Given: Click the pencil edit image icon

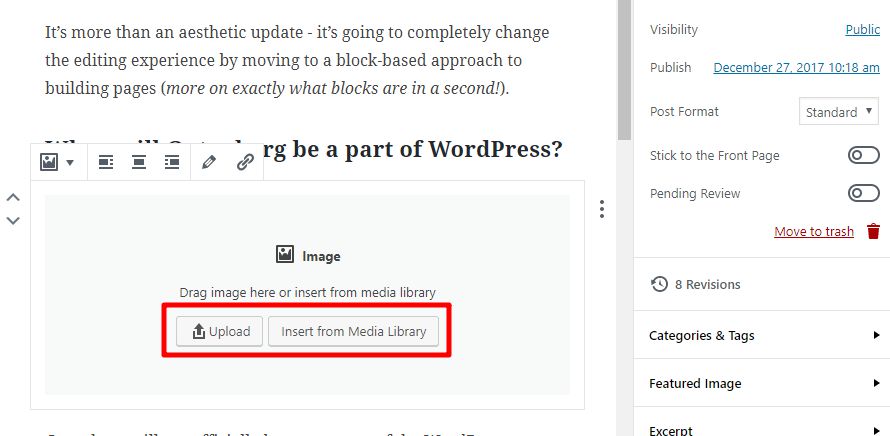Looking at the screenshot, I should pyautogui.click(x=209, y=163).
